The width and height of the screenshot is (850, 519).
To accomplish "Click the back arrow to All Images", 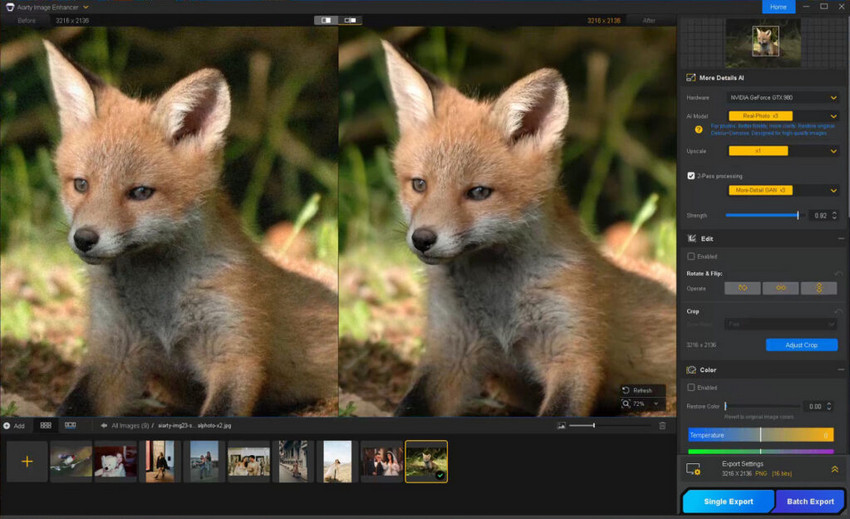I will [x=104, y=426].
